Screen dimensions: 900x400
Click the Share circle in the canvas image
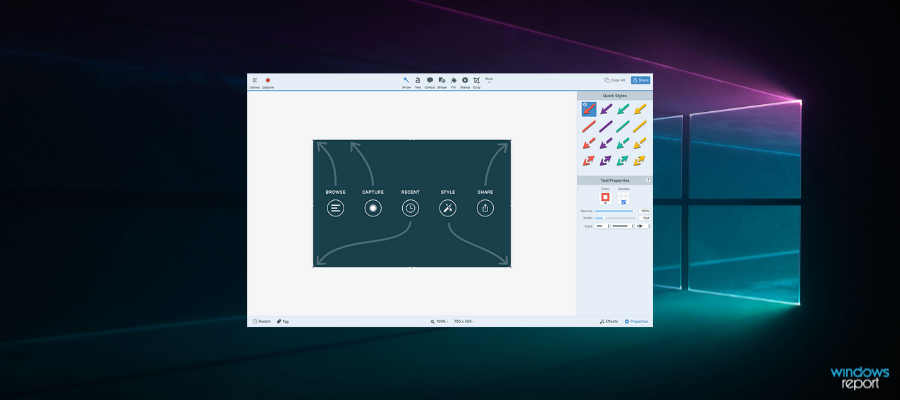coord(485,208)
